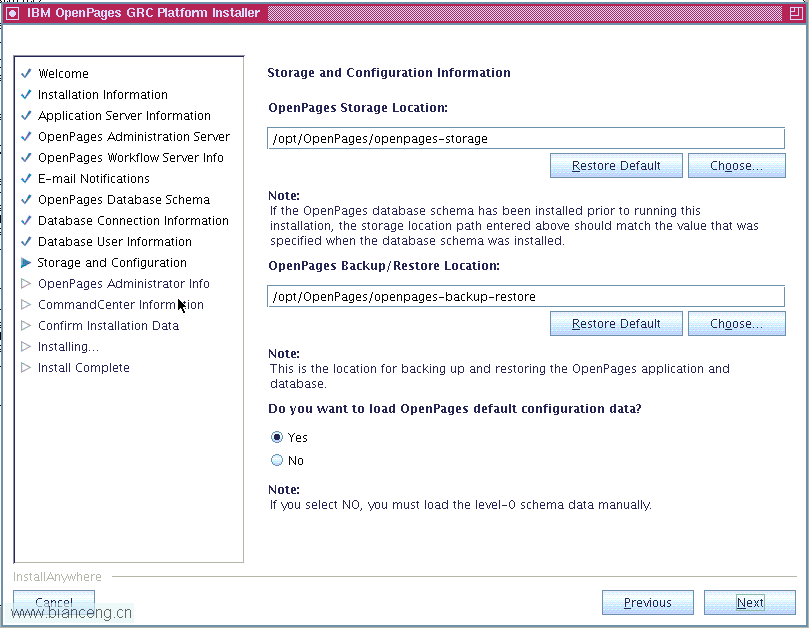Choose a folder for Backup/Restore Location
This screenshot has height=628, width=809.
click(737, 324)
